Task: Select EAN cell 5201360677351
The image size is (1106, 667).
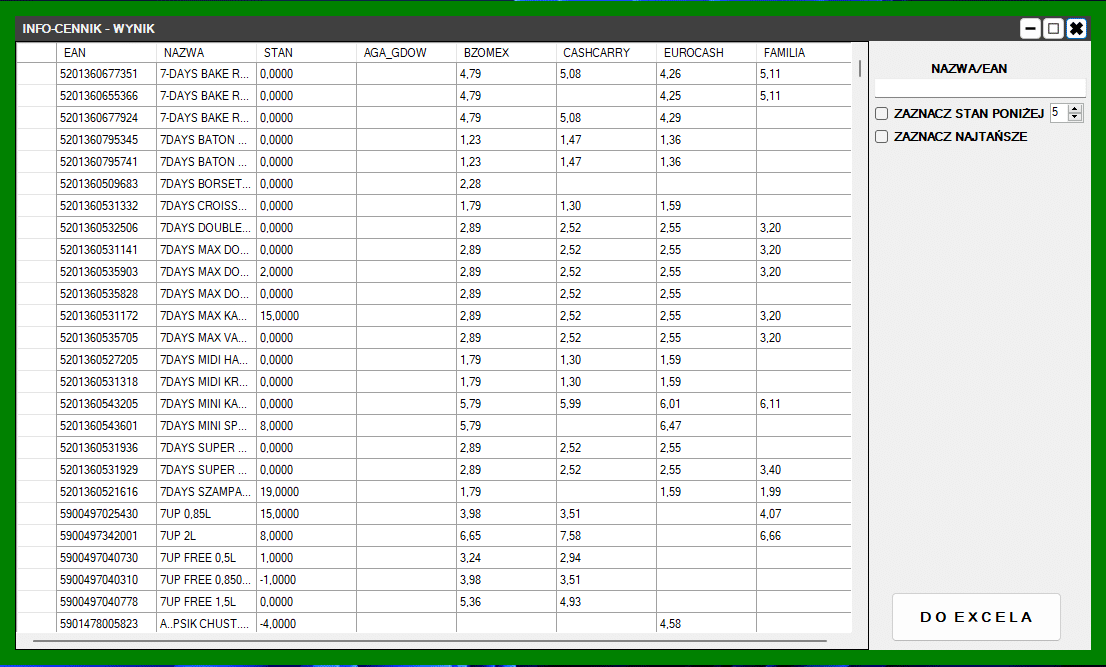Action: click(x=106, y=74)
